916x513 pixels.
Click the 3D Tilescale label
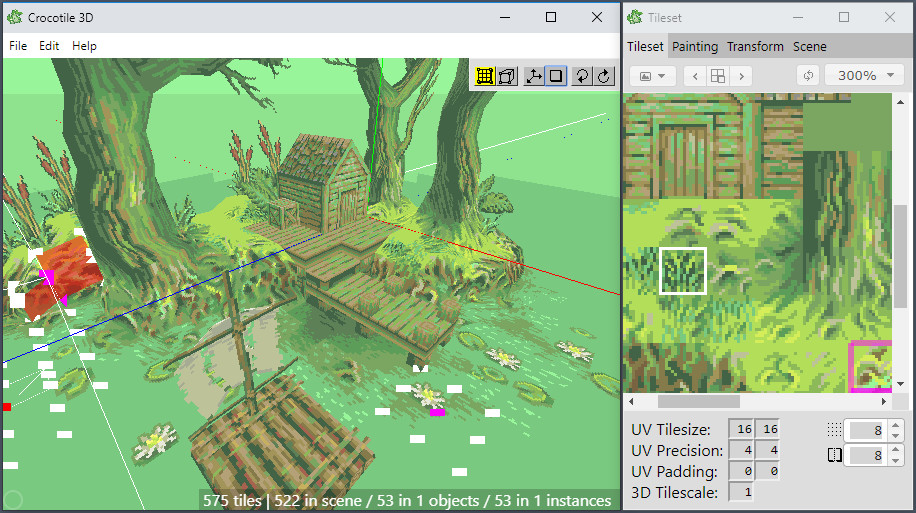pos(674,493)
